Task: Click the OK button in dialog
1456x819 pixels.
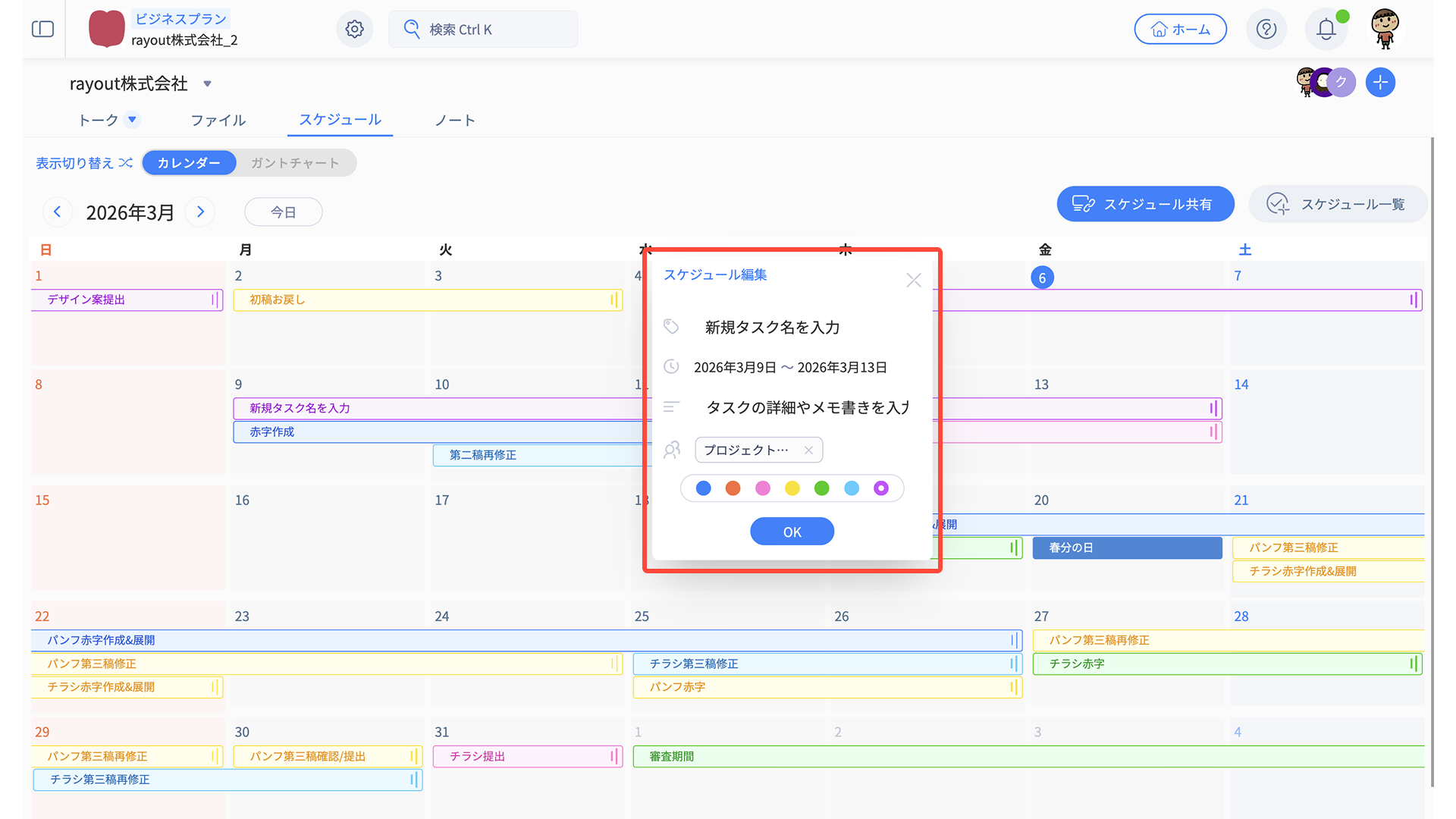Action: click(792, 532)
